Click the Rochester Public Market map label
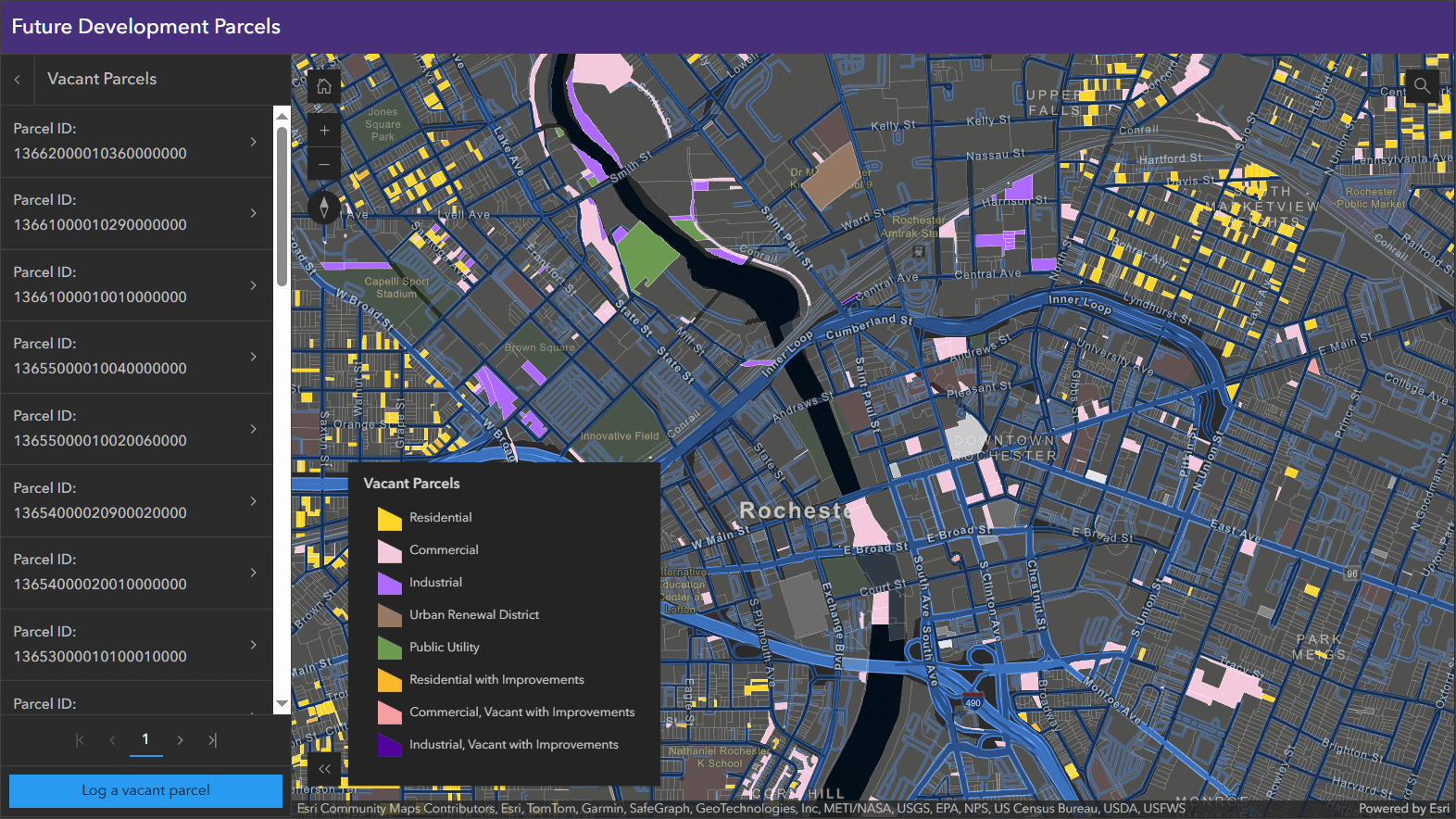 coord(1371,198)
